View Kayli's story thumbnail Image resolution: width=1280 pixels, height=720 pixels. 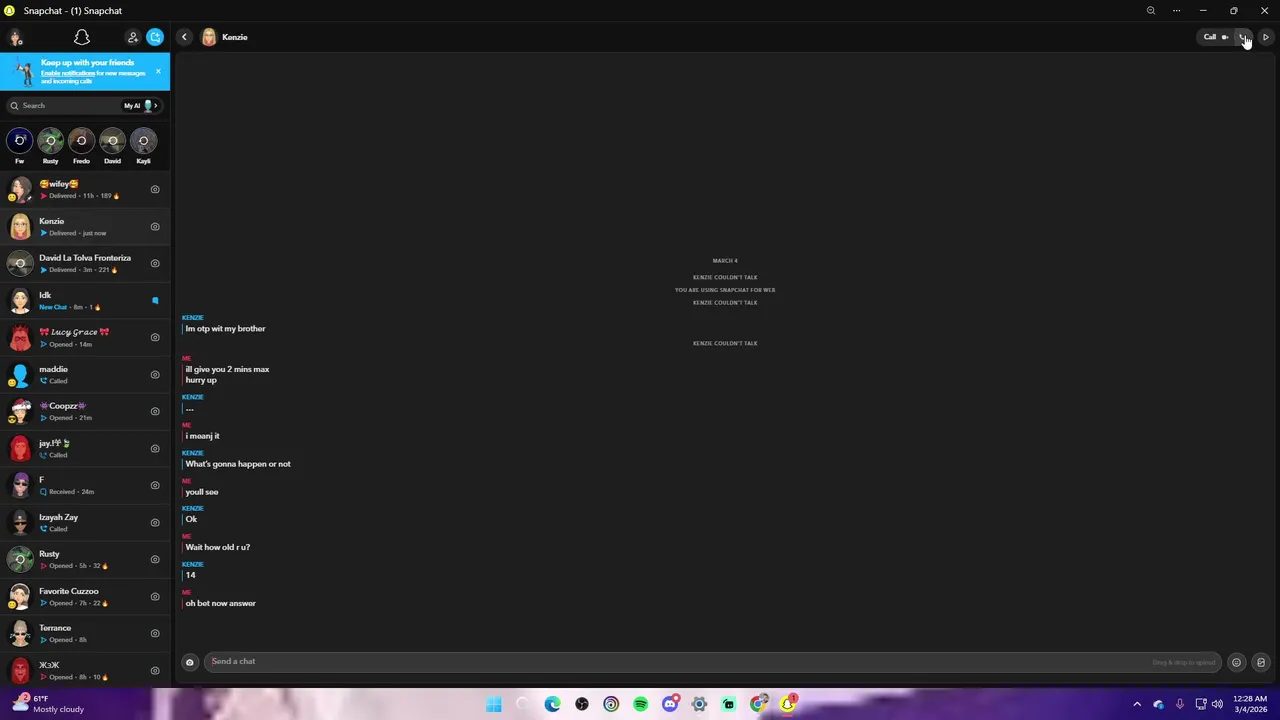(x=143, y=141)
